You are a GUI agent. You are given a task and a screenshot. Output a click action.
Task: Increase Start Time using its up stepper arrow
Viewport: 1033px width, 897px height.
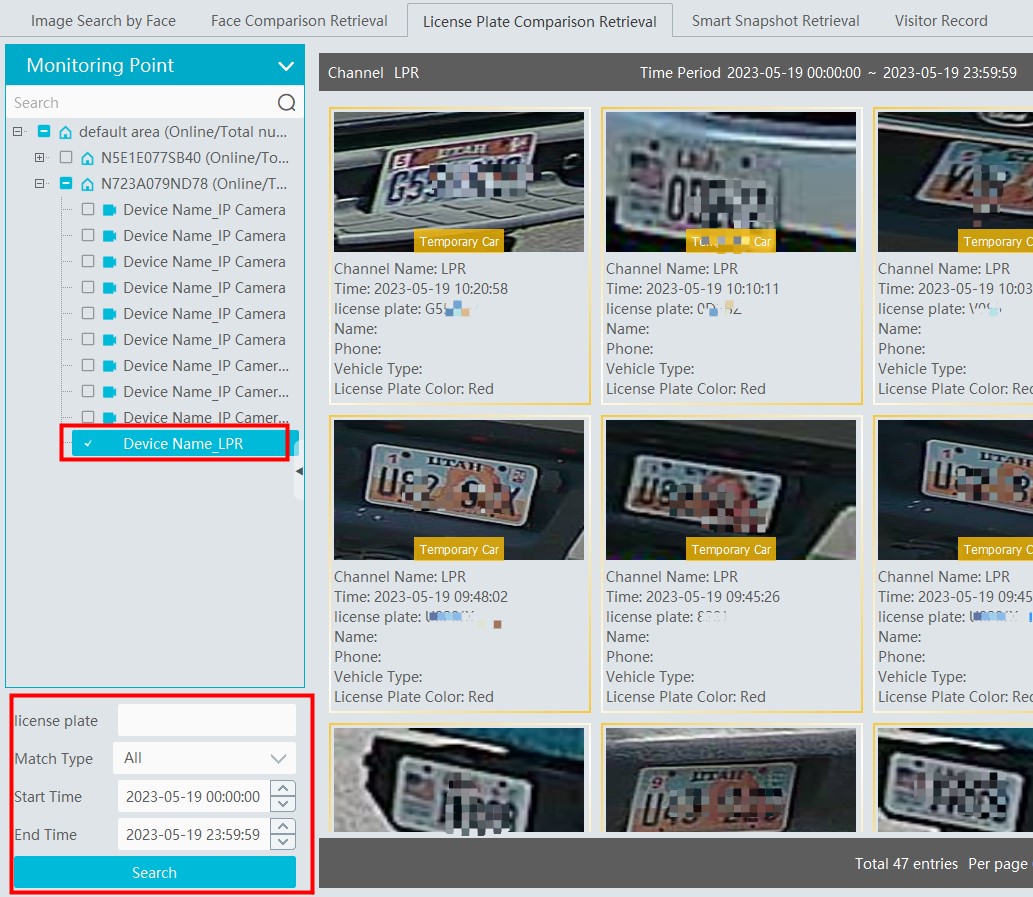point(282,790)
